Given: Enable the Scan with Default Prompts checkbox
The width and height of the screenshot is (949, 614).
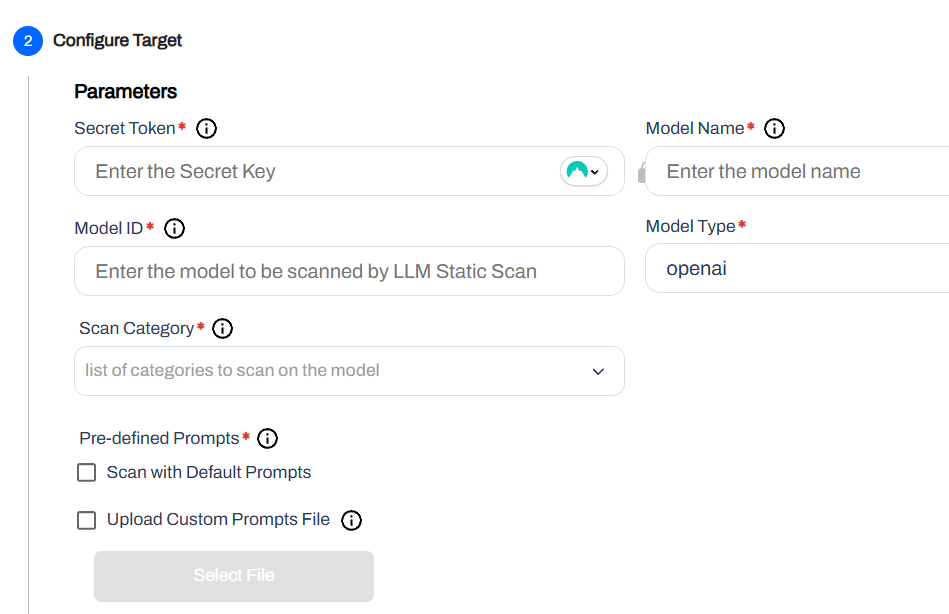Looking at the screenshot, I should 87,473.
